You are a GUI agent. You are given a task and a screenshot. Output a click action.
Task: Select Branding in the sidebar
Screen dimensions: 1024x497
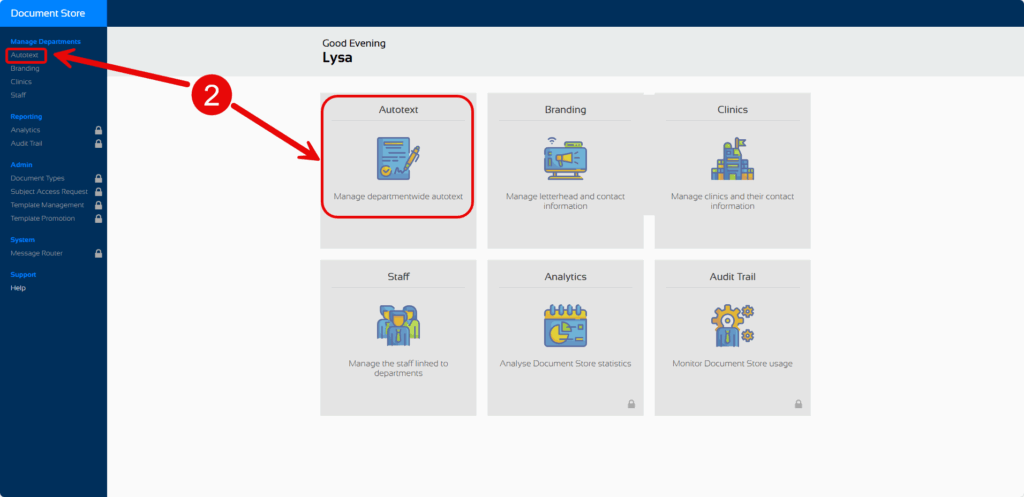(x=25, y=68)
